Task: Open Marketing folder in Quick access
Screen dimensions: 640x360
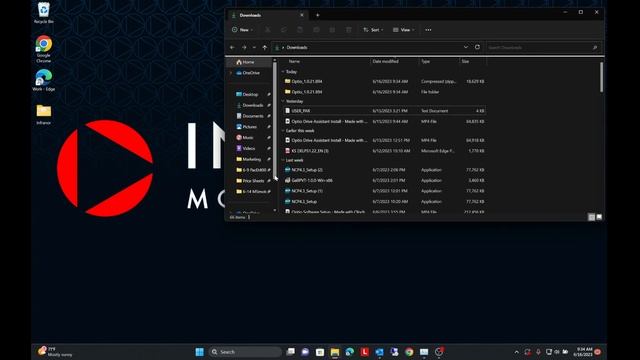Action: point(250,159)
